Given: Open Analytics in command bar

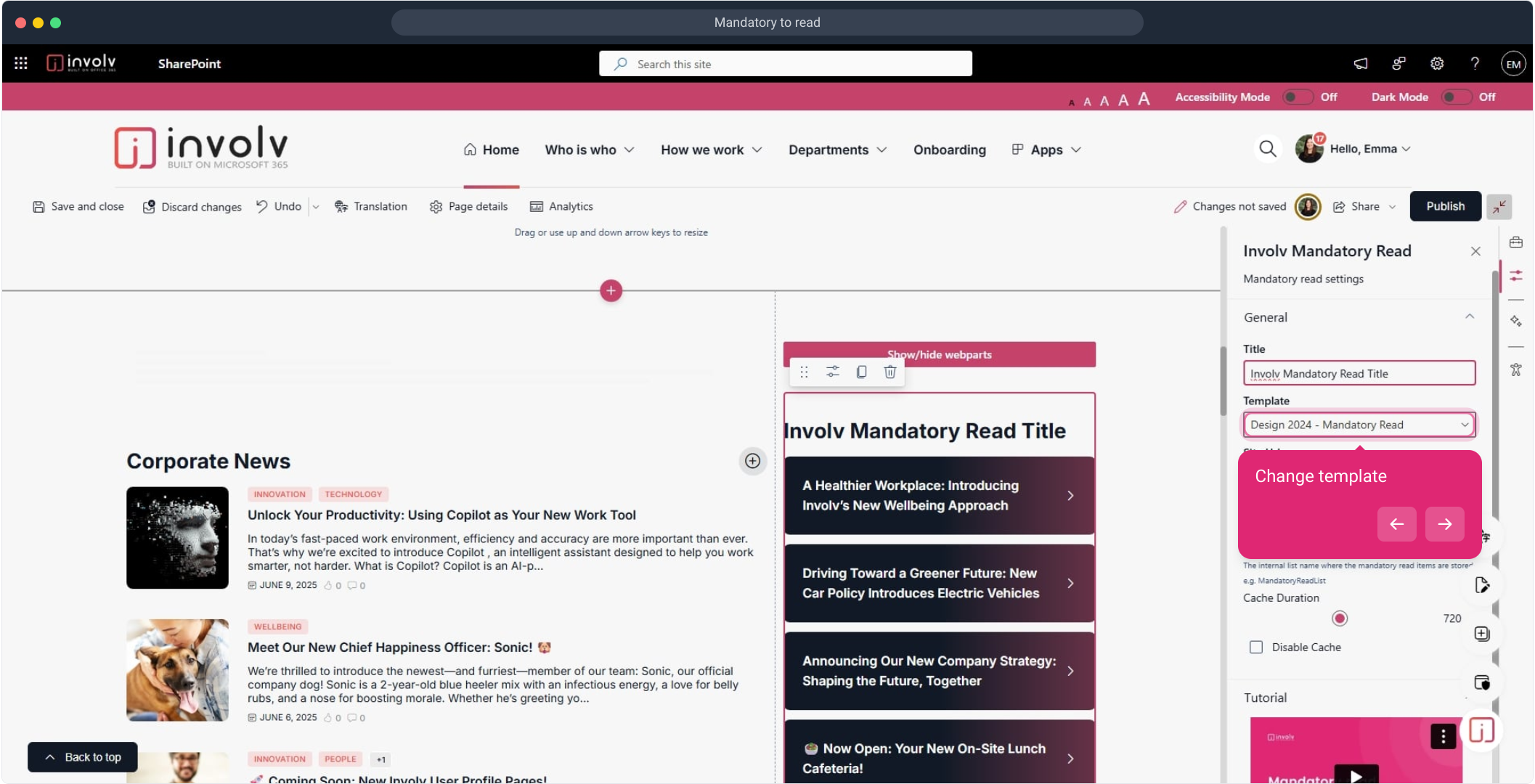Looking at the screenshot, I should click(x=561, y=207).
